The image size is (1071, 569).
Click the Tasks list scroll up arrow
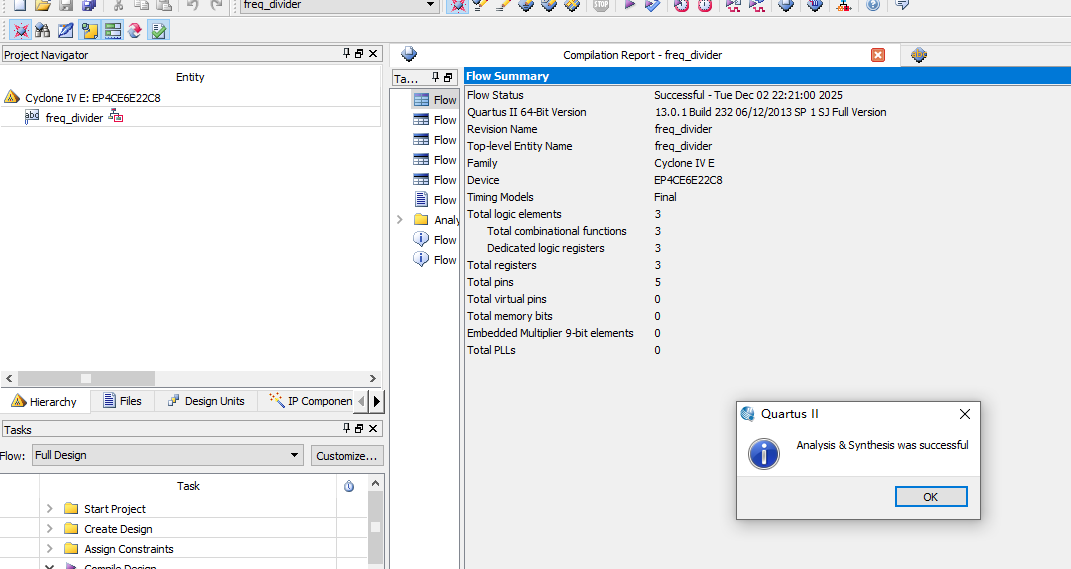coord(375,484)
